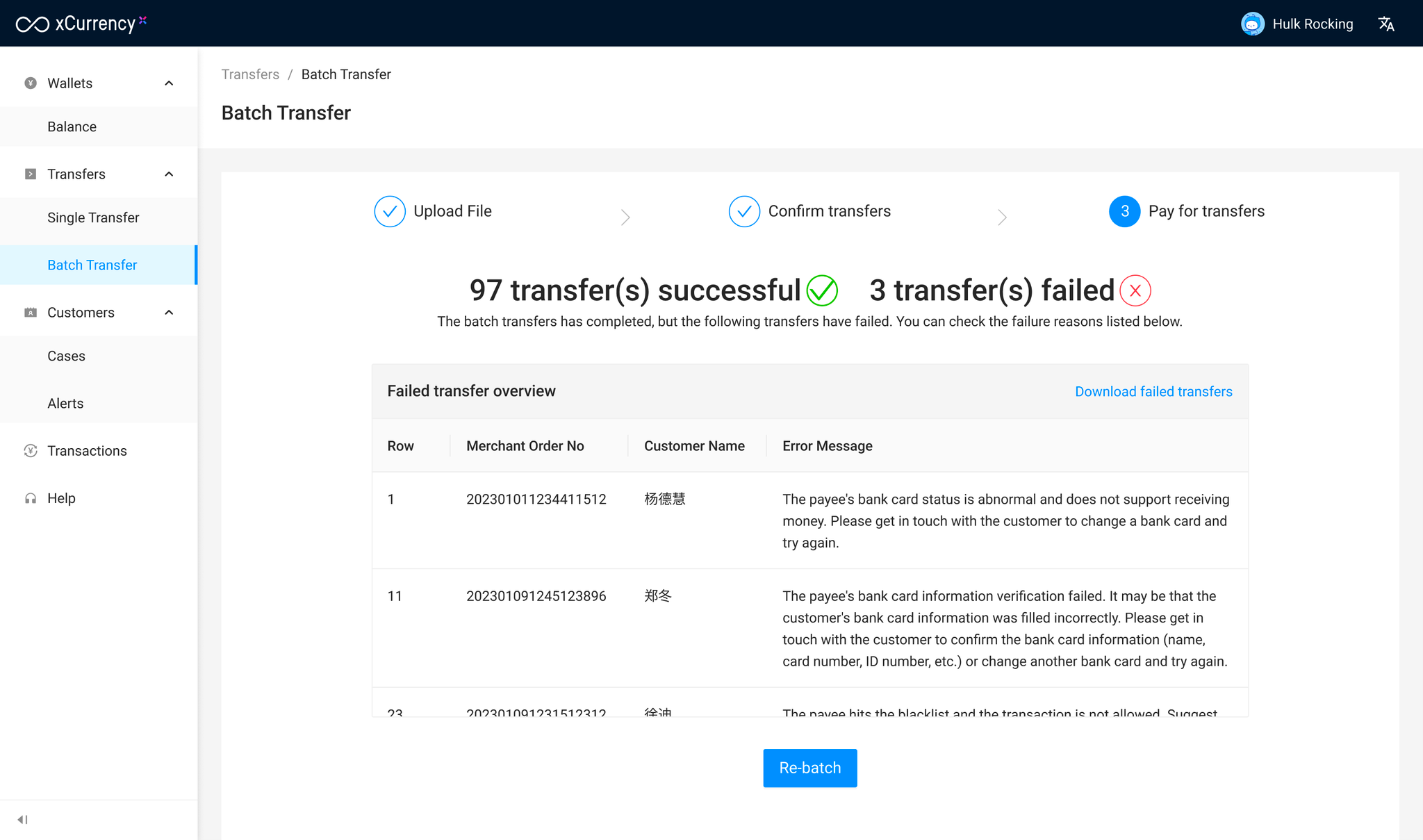Download failed transfers link

pos(1153,392)
